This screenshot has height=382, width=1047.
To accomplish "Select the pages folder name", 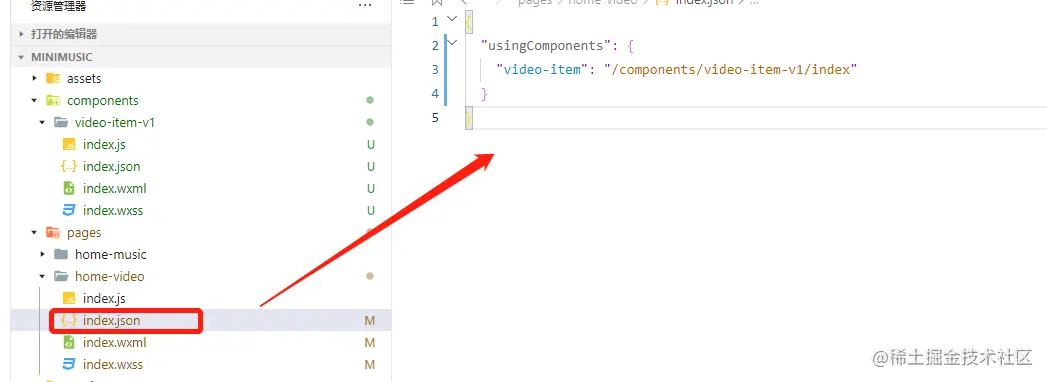I will pyautogui.click(x=84, y=232).
